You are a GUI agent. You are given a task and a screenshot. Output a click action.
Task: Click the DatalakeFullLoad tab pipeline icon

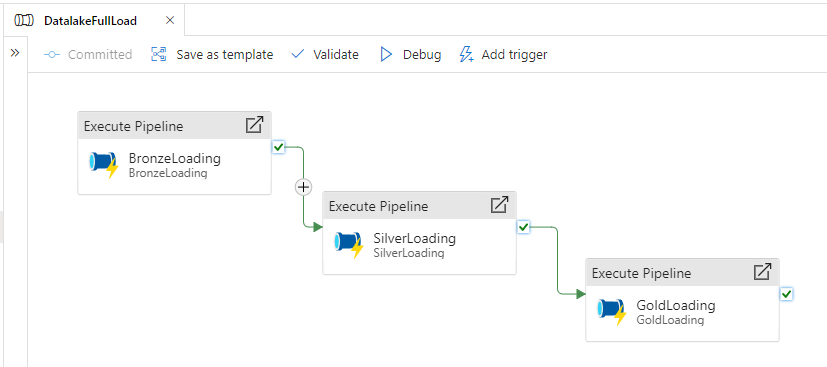(24, 21)
